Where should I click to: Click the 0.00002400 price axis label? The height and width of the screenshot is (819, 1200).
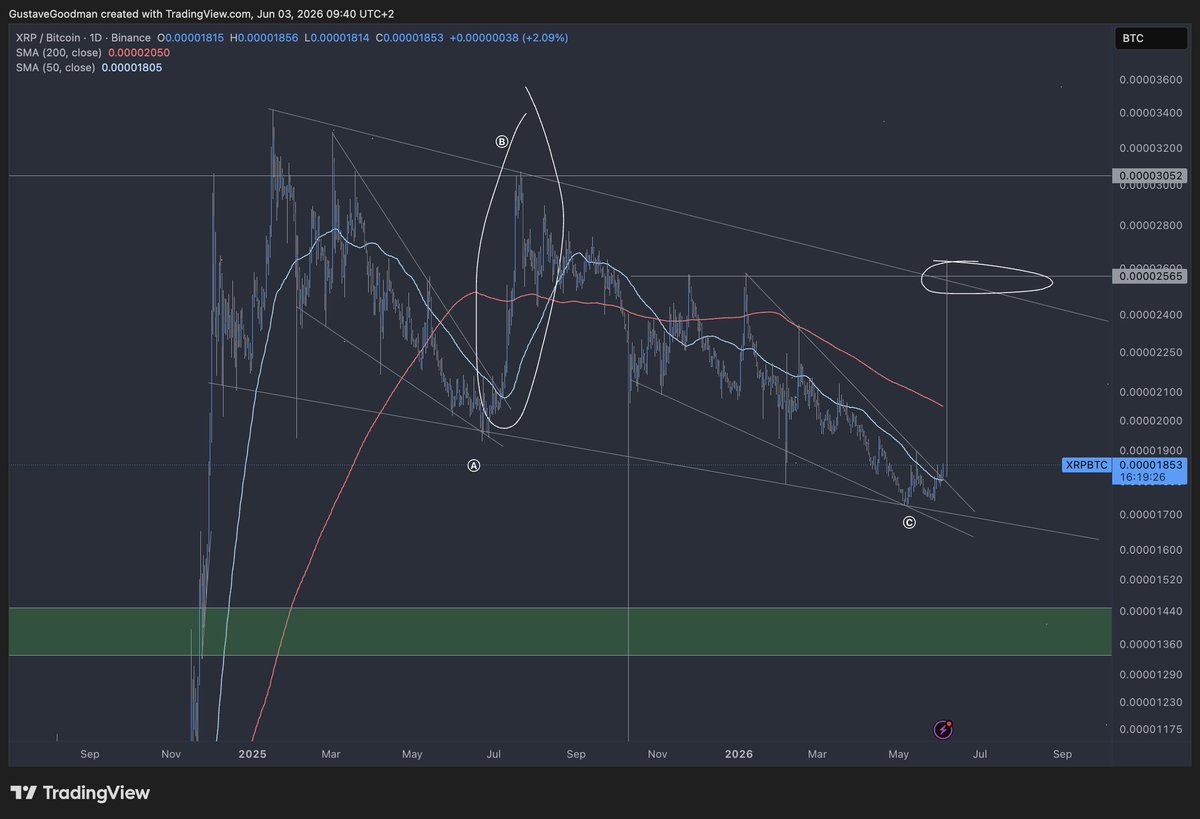pyautogui.click(x=1151, y=315)
